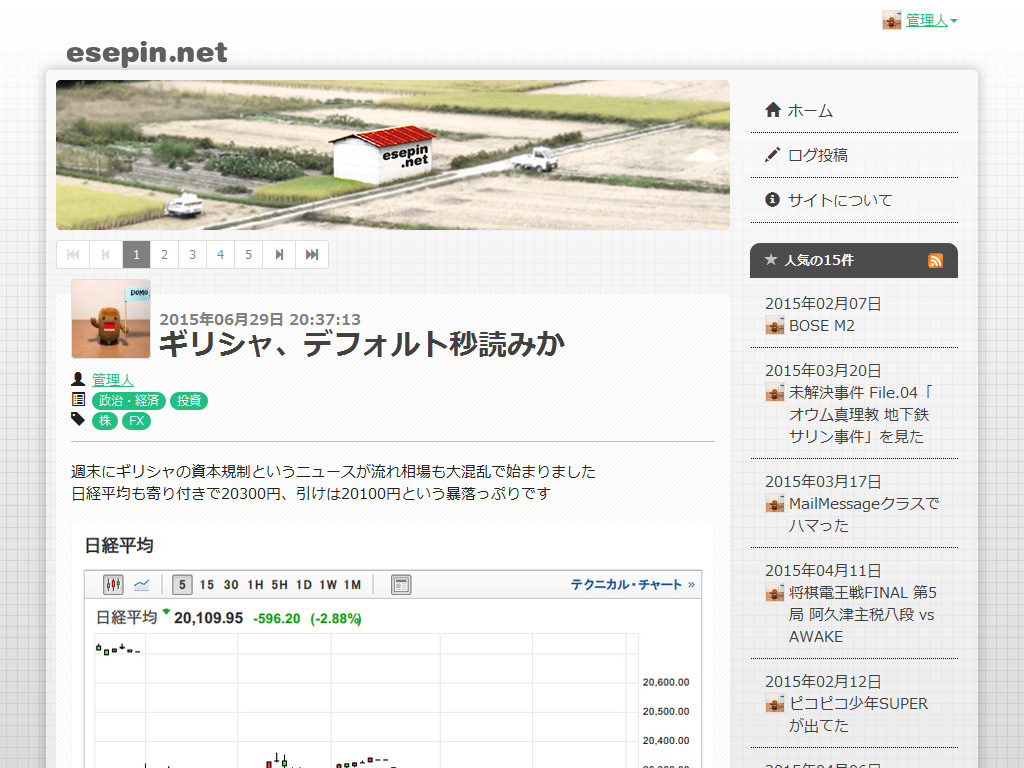Open entry MailMessageクラスでハマった

pos(863,515)
